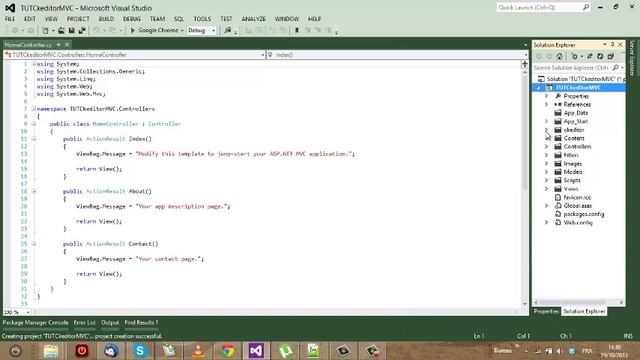The height and width of the screenshot is (360, 640).
Task: Expand the Views folder
Action: [547, 189]
